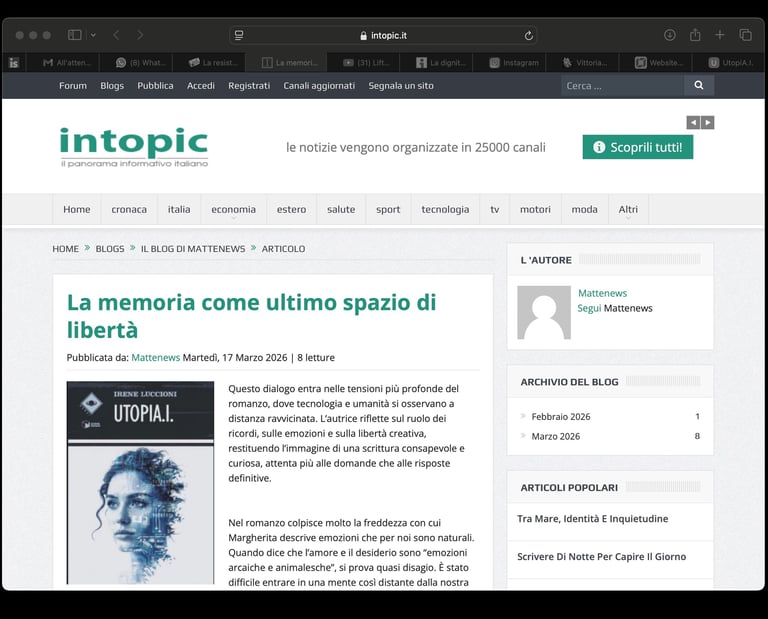
Task: Open the UTOPIA.I. book cover image
Action: pyautogui.click(x=141, y=482)
